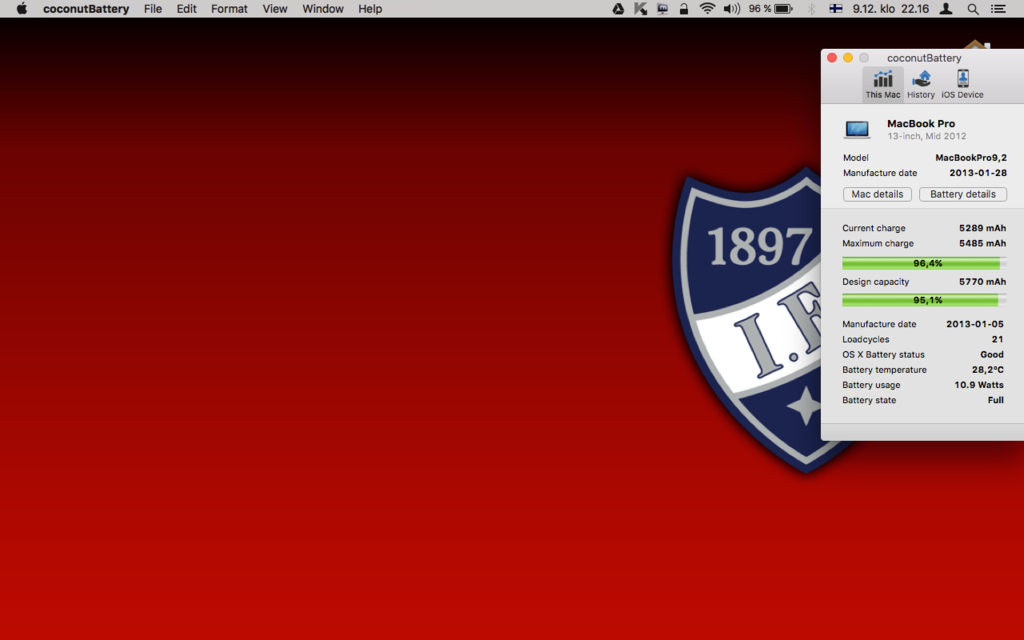Click the Battery state label
The height and width of the screenshot is (640, 1024).
[x=869, y=400]
